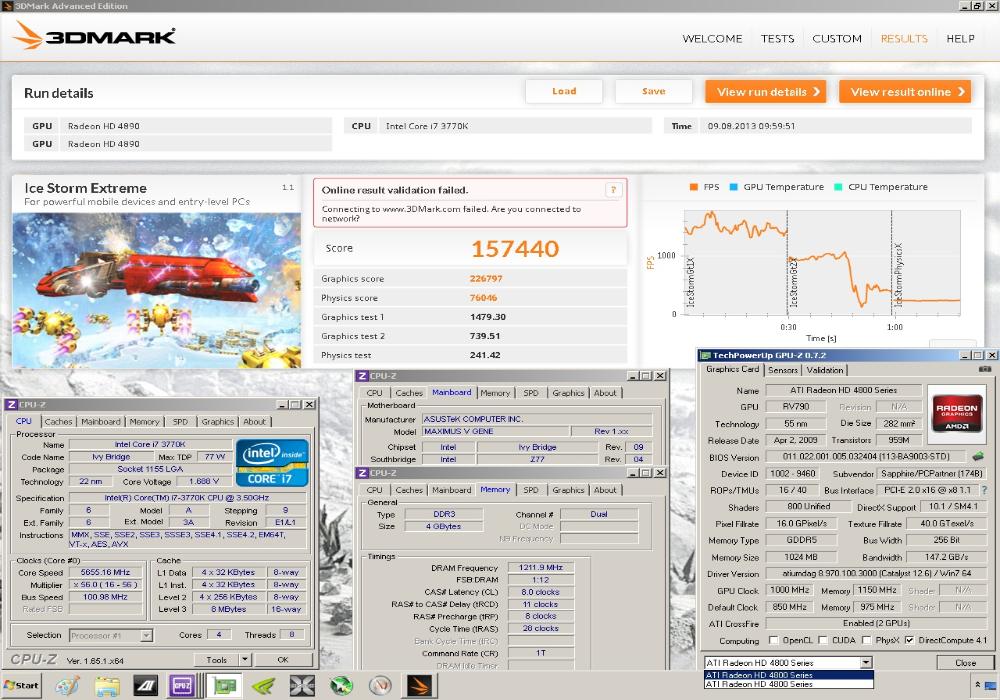Click the Tools button in CPU-Z
Viewport: 1000px width, 700px height.
click(x=216, y=660)
